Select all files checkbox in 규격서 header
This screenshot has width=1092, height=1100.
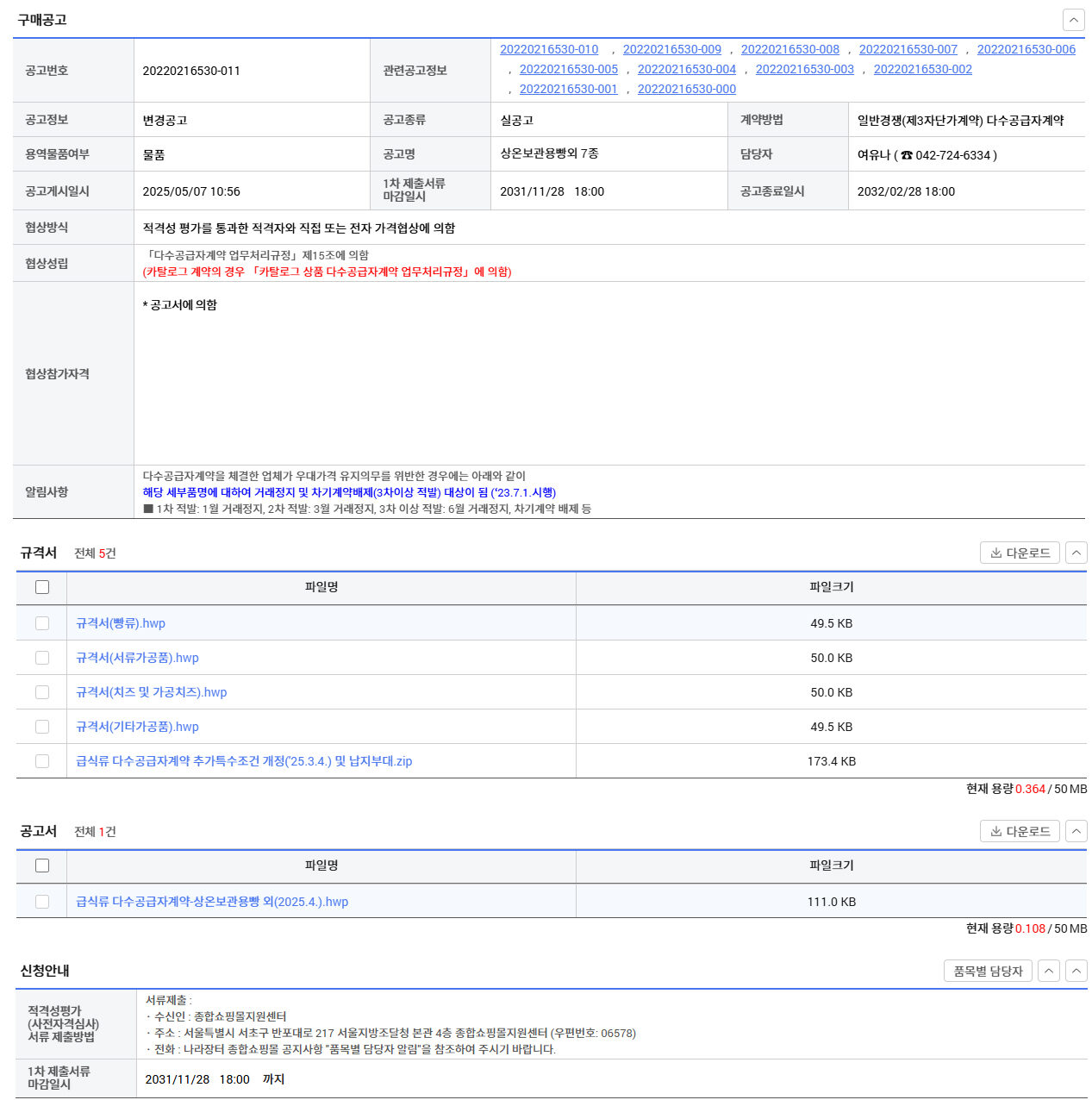point(42,587)
